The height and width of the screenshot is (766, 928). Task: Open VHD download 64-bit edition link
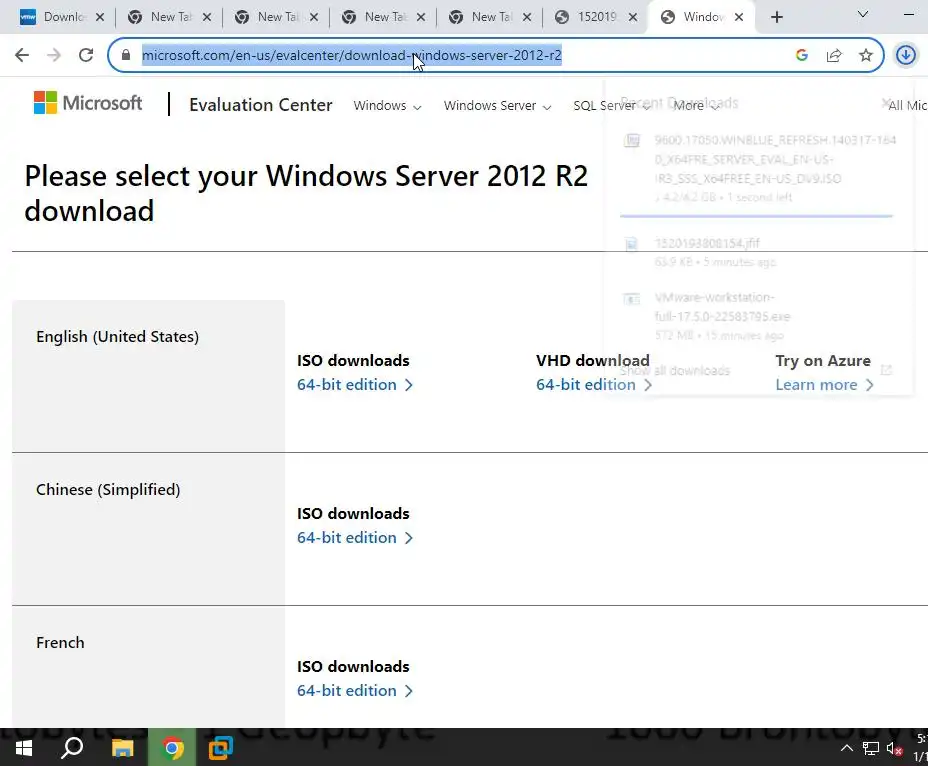594,385
